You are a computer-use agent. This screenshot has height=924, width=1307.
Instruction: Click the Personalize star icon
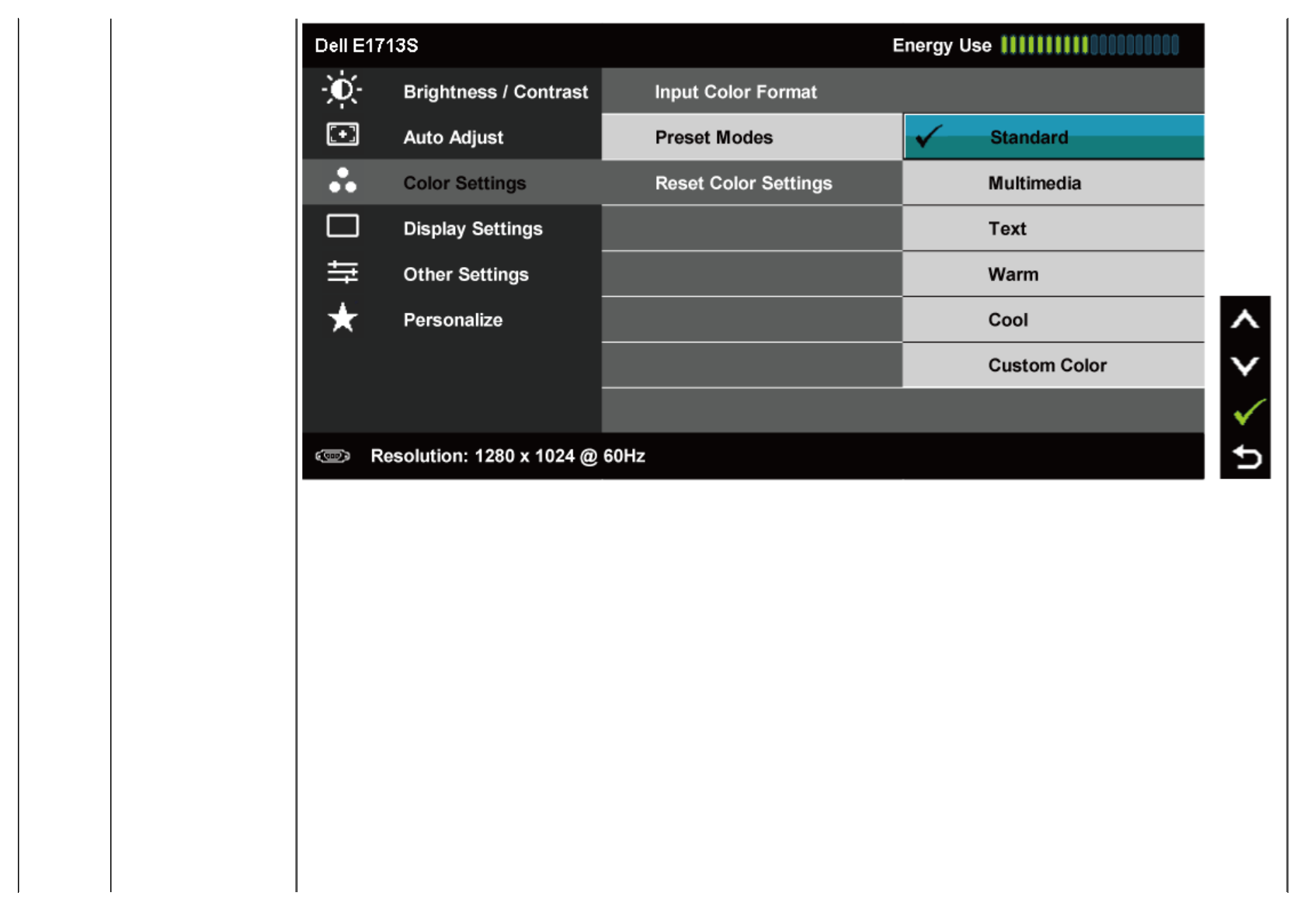[x=342, y=318]
